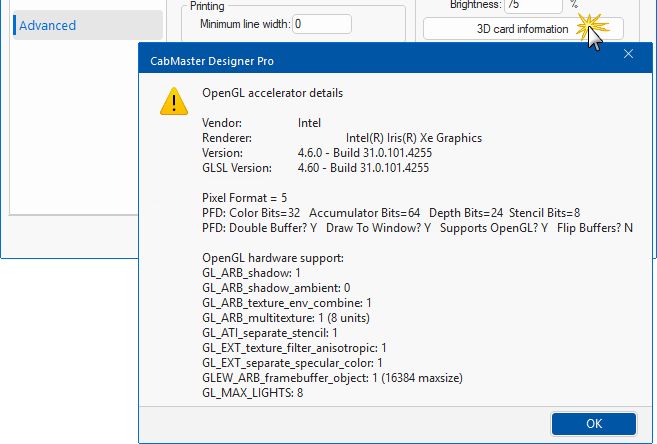Click the Brightness value field

(x=533, y=5)
